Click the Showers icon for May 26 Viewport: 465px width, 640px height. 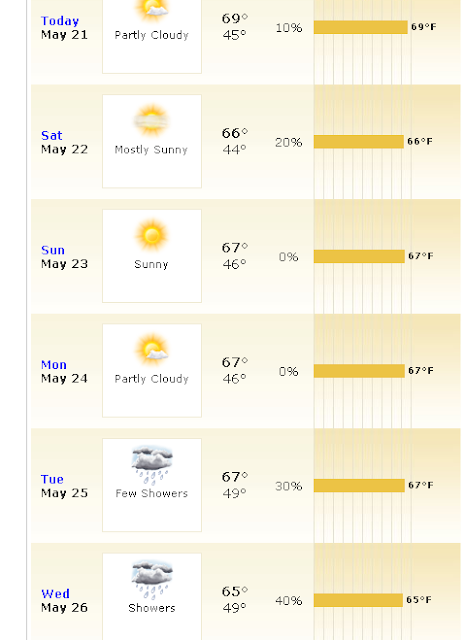152,579
